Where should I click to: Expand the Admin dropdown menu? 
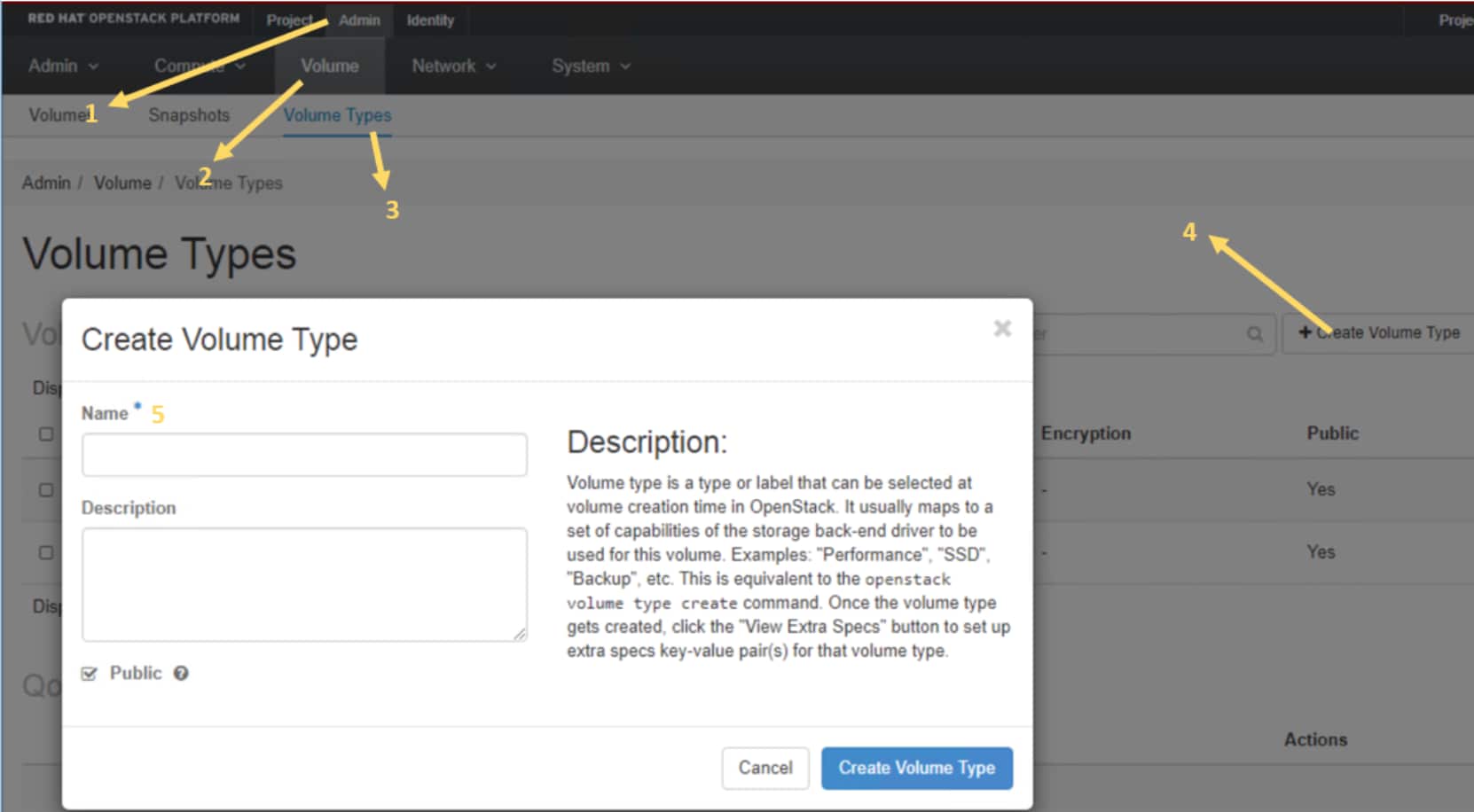coord(63,66)
